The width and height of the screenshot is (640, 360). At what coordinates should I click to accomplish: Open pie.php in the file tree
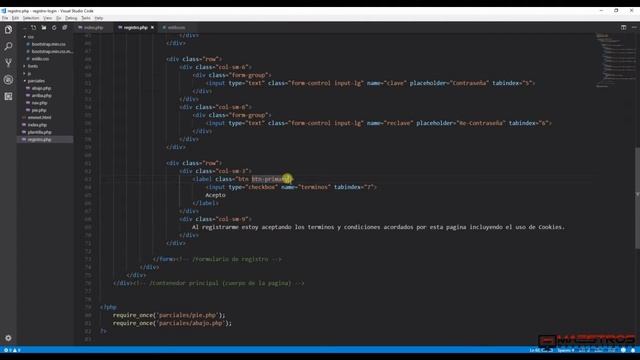(39, 110)
